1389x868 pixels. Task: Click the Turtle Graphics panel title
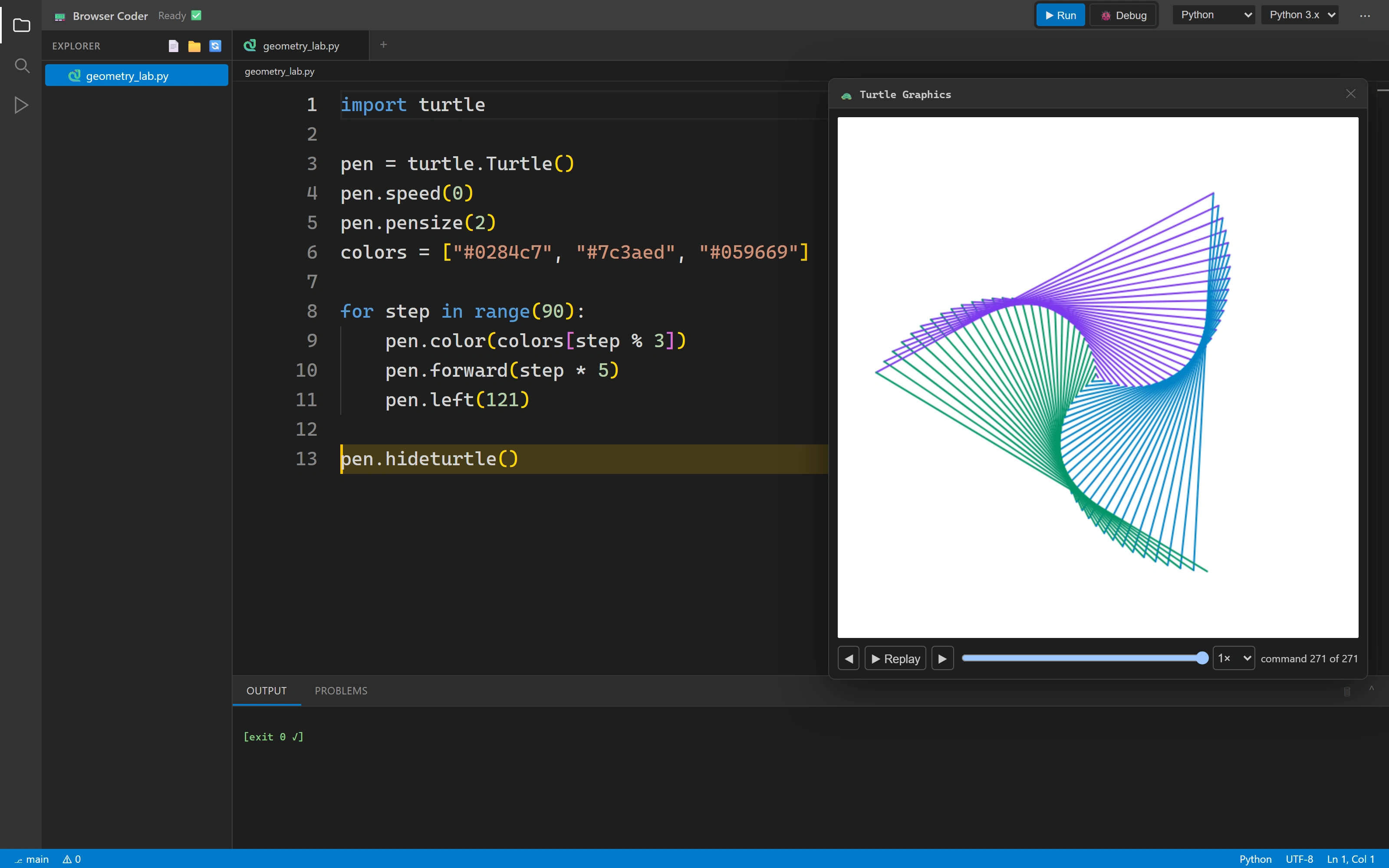[x=905, y=95]
